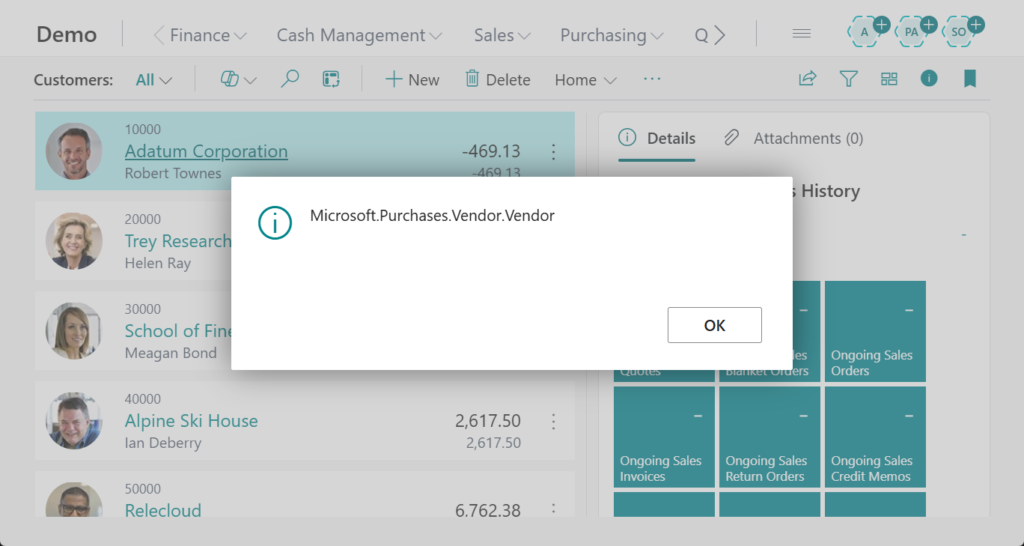The height and width of the screenshot is (546, 1024).
Task: Open the Cash Management menu
Action: tap(359, 35)
